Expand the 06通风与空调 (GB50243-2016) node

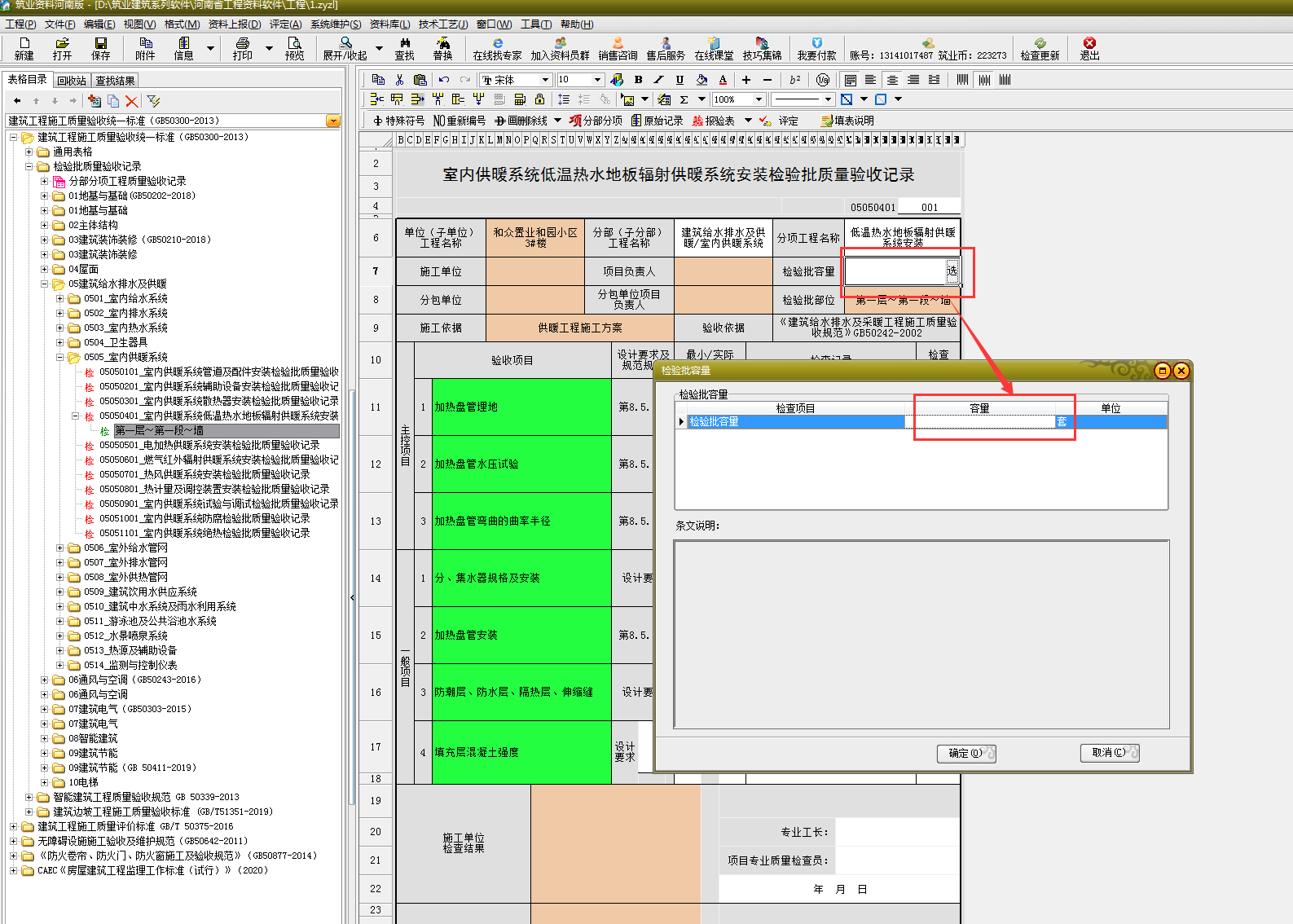tap(45, 680)
